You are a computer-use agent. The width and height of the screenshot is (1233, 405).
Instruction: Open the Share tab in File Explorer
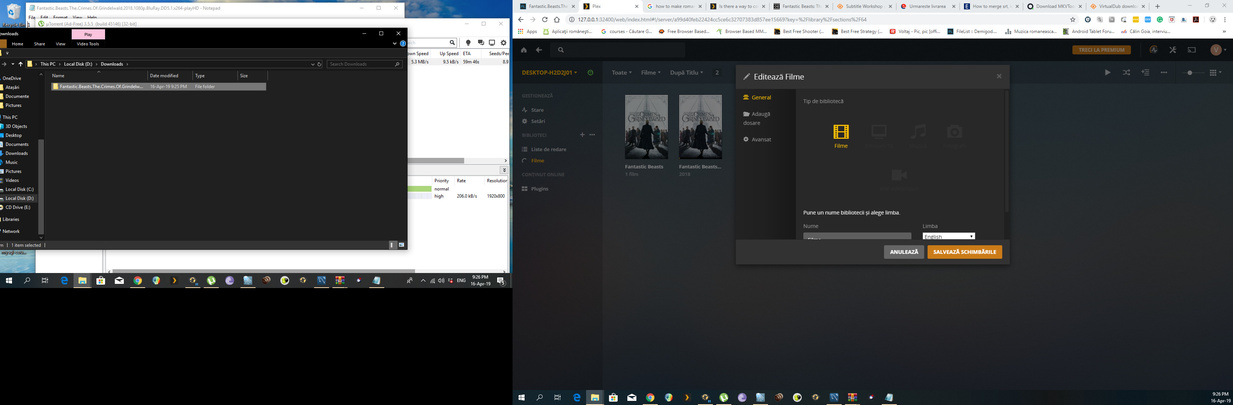[x=39, y=43]
